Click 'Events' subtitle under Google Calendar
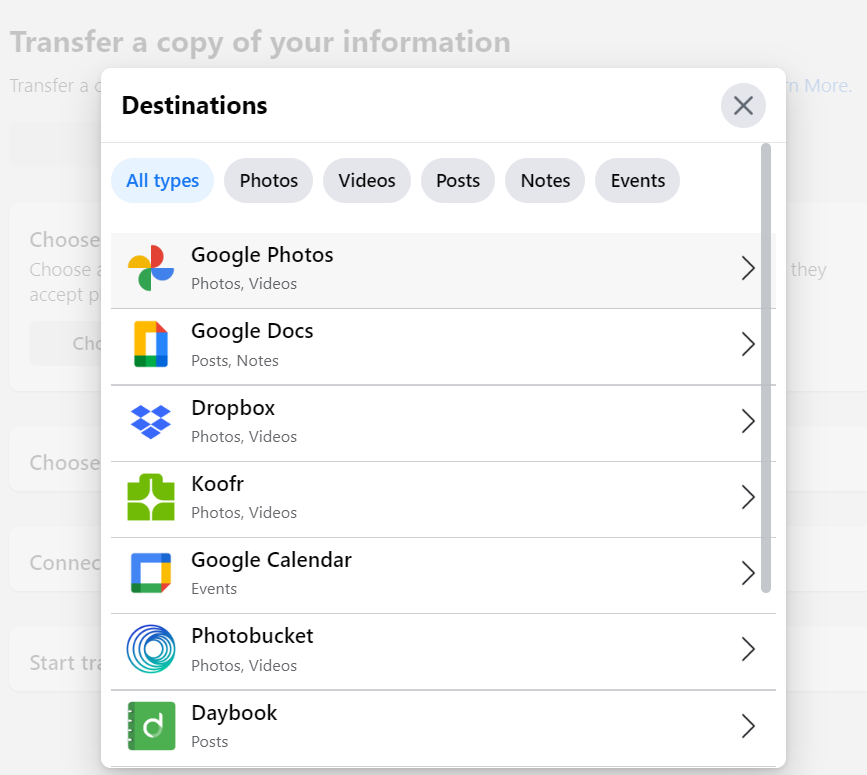Image resolution: width=867 pixels, height=775 pixels. 214,589
